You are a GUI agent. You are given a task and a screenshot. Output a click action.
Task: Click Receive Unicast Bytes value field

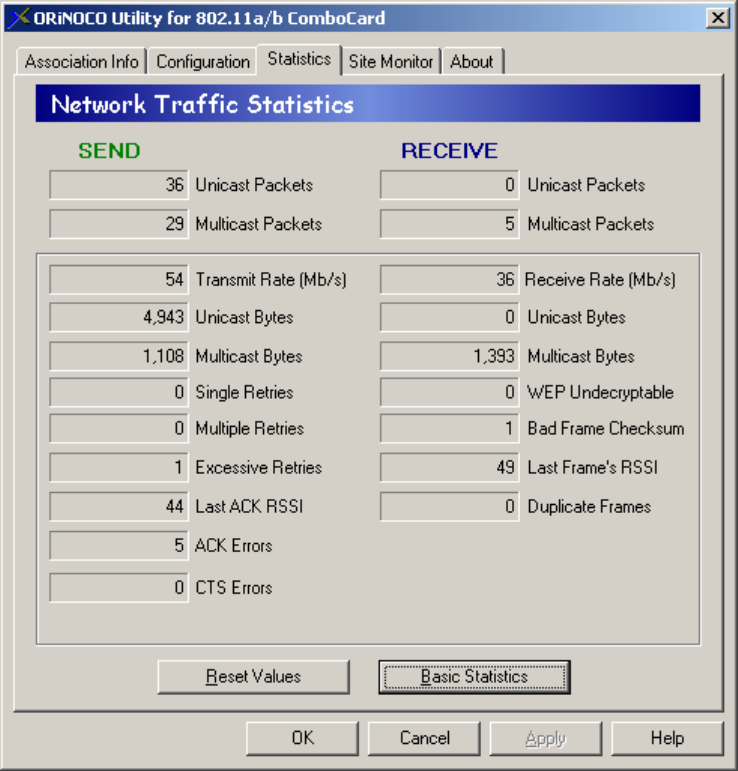pos(449,317)
